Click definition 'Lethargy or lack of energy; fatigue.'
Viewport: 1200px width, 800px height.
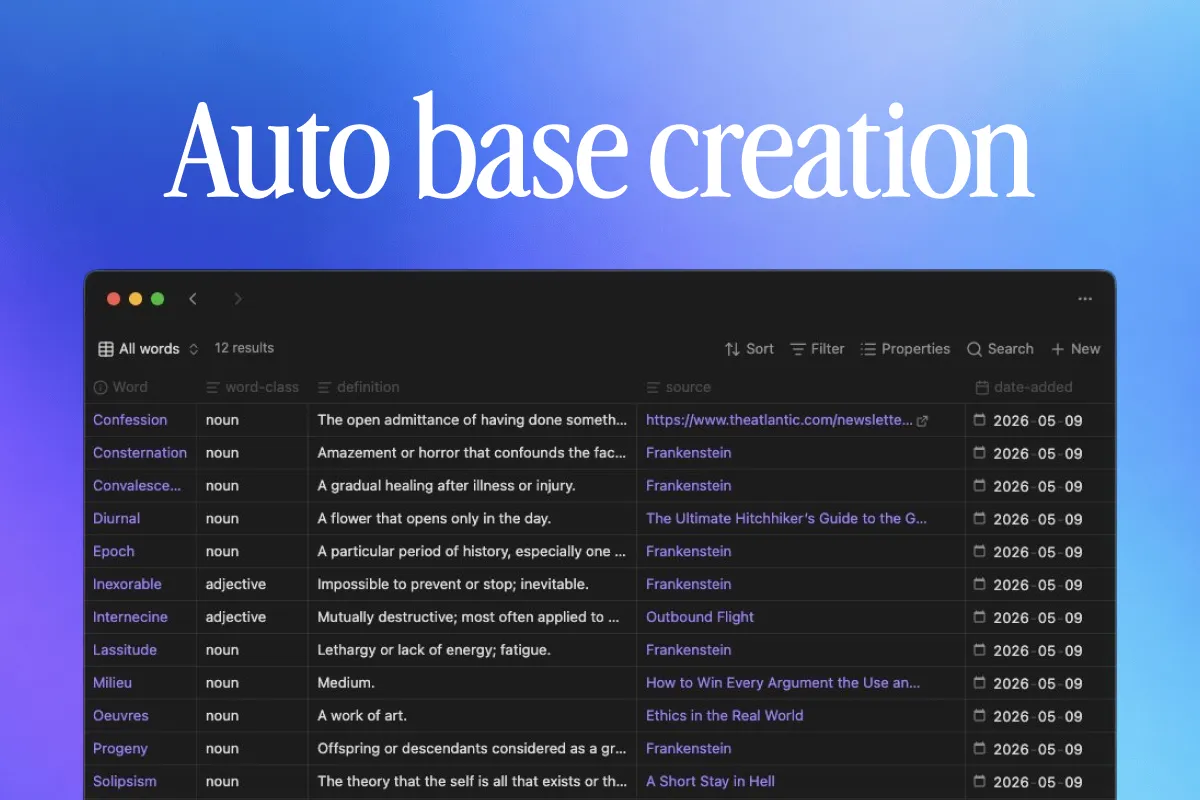click(434, 650)
